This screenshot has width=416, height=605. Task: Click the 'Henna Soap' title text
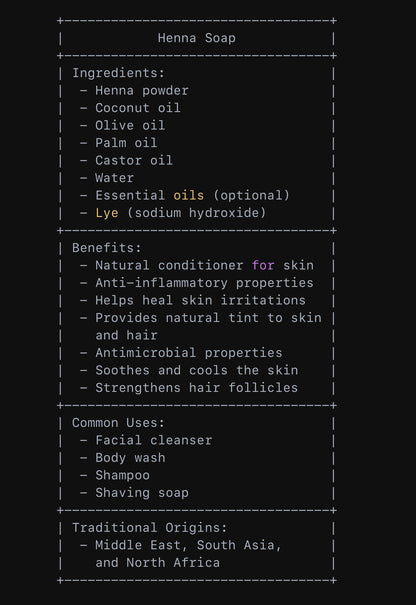click(196, 38)
